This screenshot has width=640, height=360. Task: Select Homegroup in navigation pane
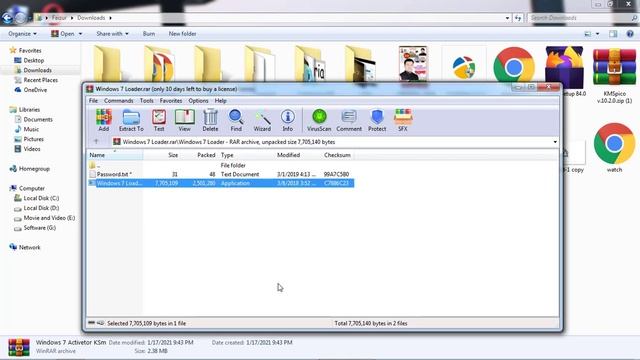coord(34,169)
